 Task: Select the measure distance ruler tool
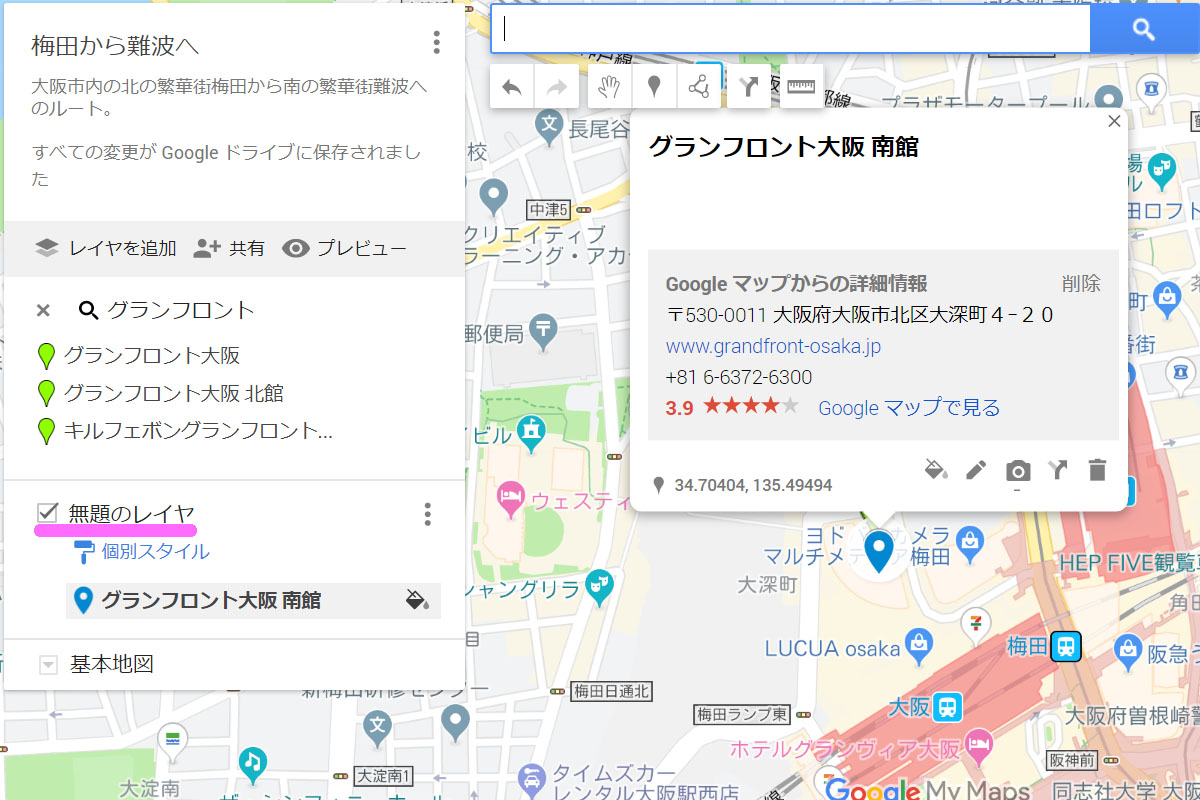[x=802, y=87]
